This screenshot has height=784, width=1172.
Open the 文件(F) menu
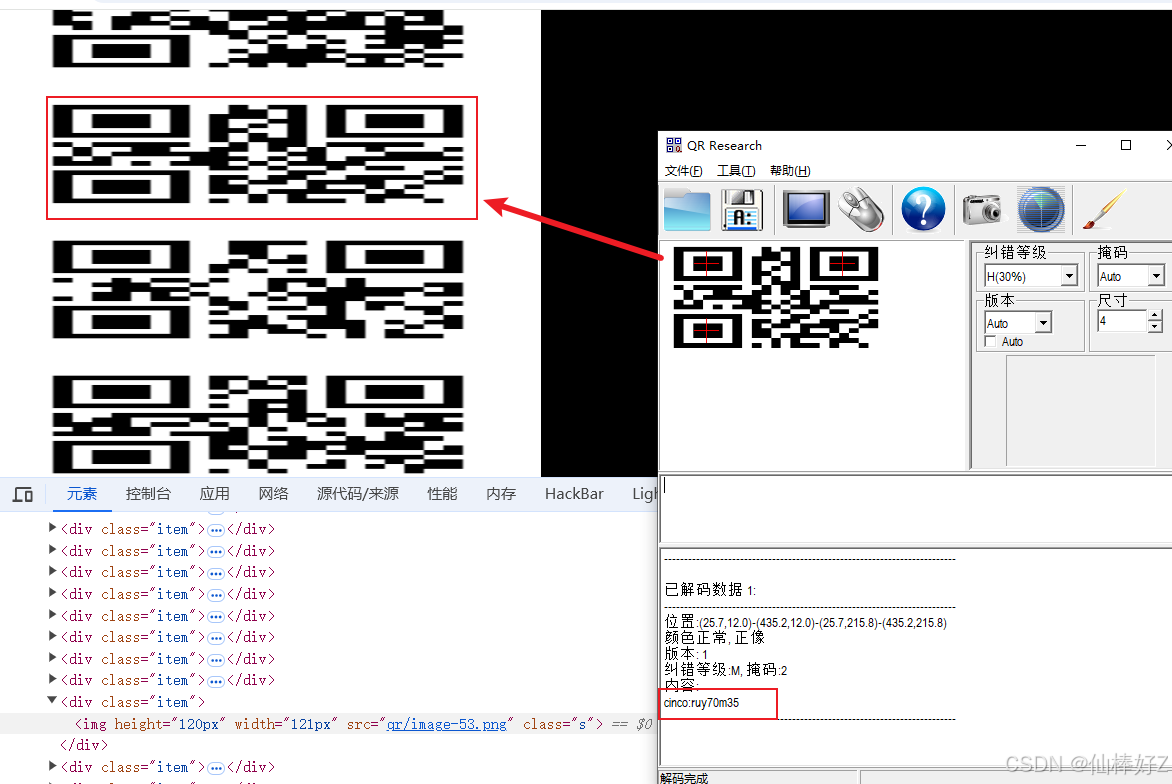click(683, 170)
